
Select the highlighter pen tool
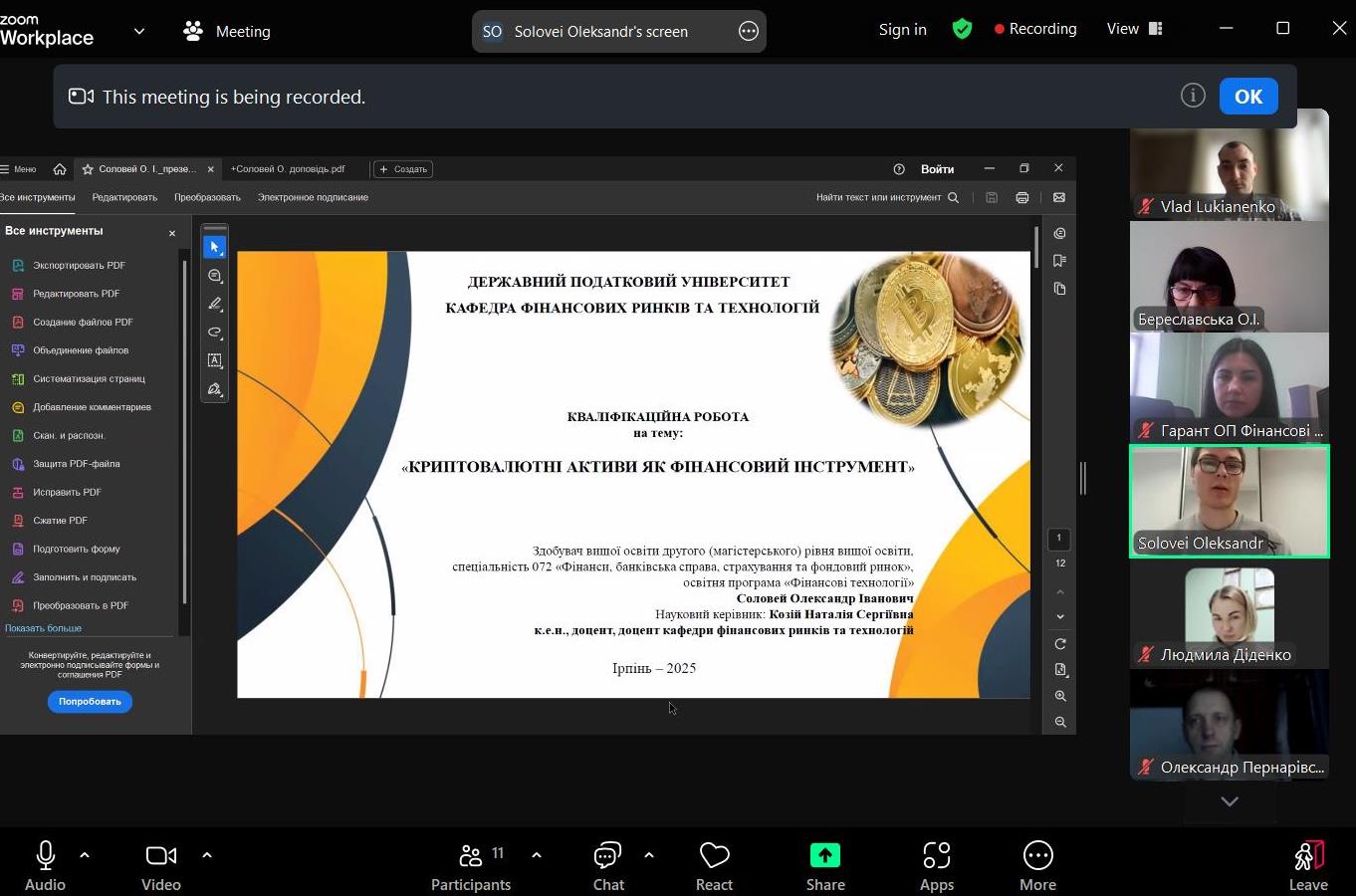click(x=215, y=304)
